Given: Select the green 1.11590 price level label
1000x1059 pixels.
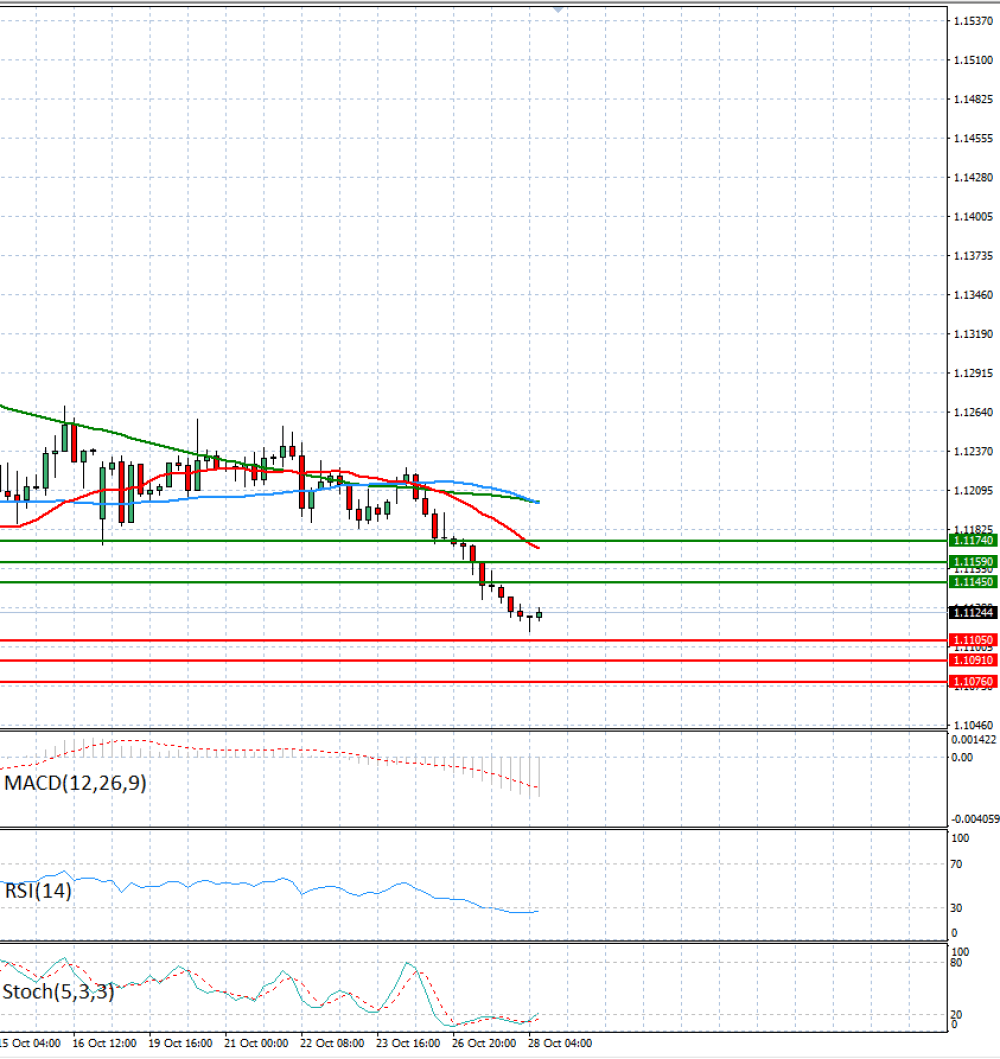Looking at the screenshot, I should pyautogui.click(x=973, y=562).
